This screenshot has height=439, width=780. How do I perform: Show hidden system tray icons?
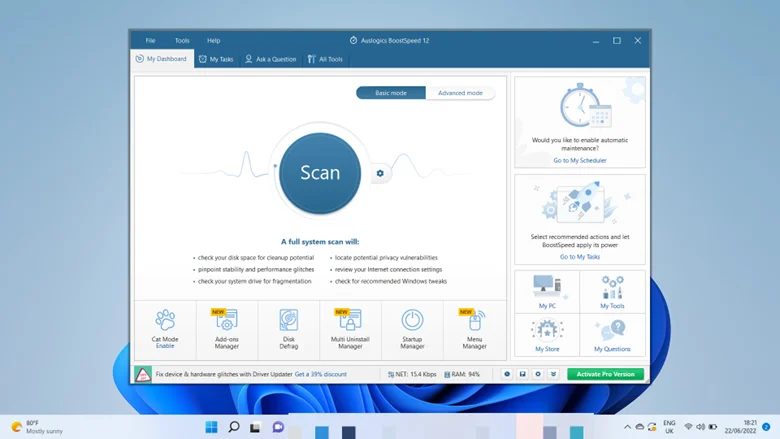(x=627, y=427)
